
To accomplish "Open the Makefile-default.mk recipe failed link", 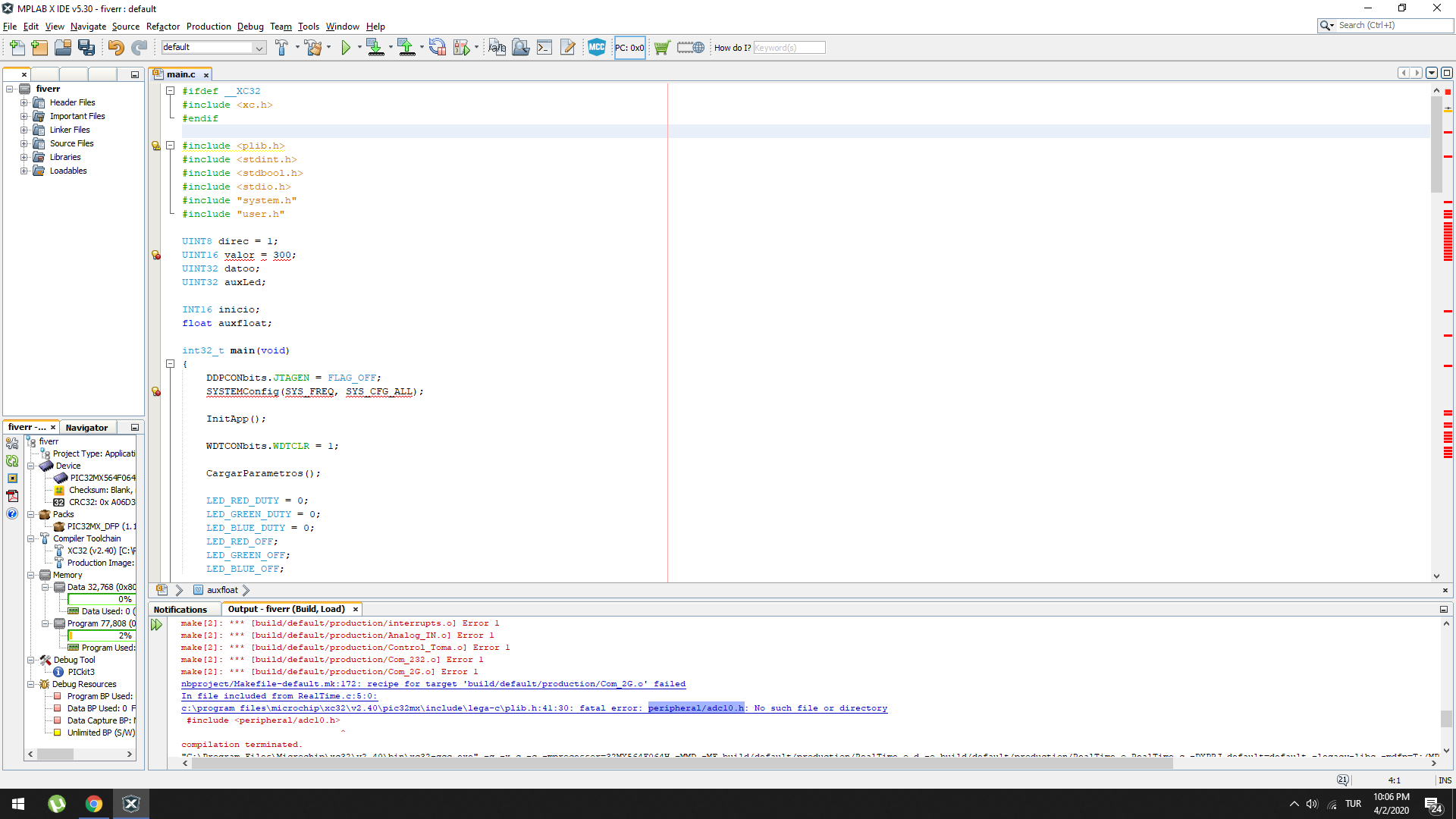I will point(433,684).
